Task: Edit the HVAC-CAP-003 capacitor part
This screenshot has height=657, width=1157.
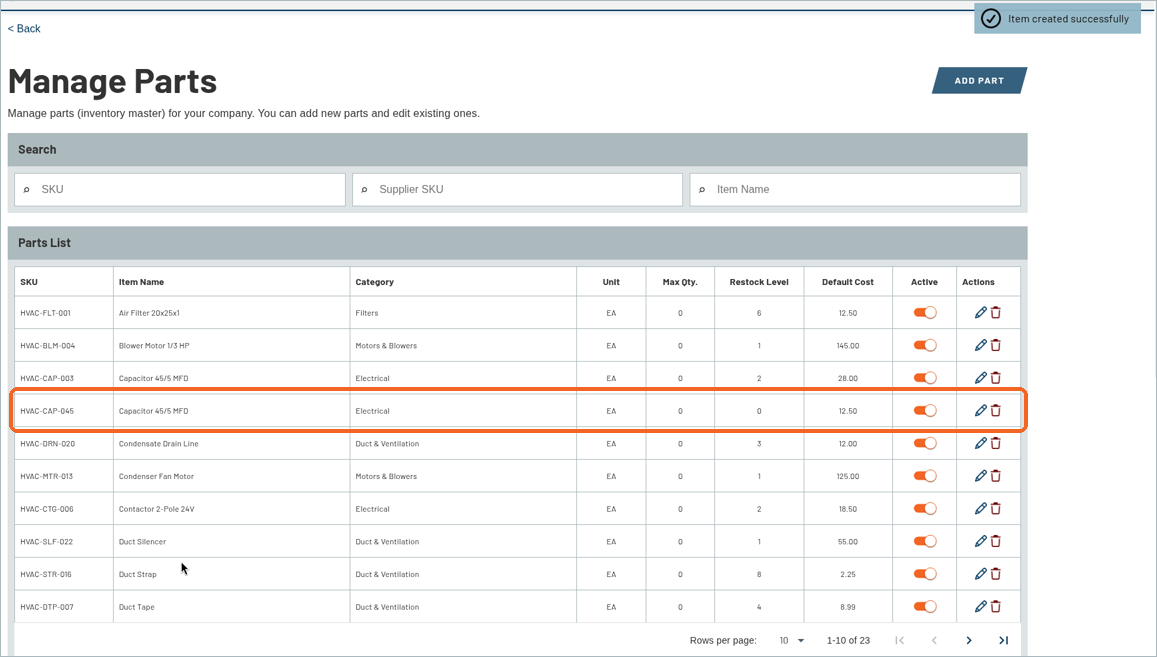Action: (x=981, y=377)
